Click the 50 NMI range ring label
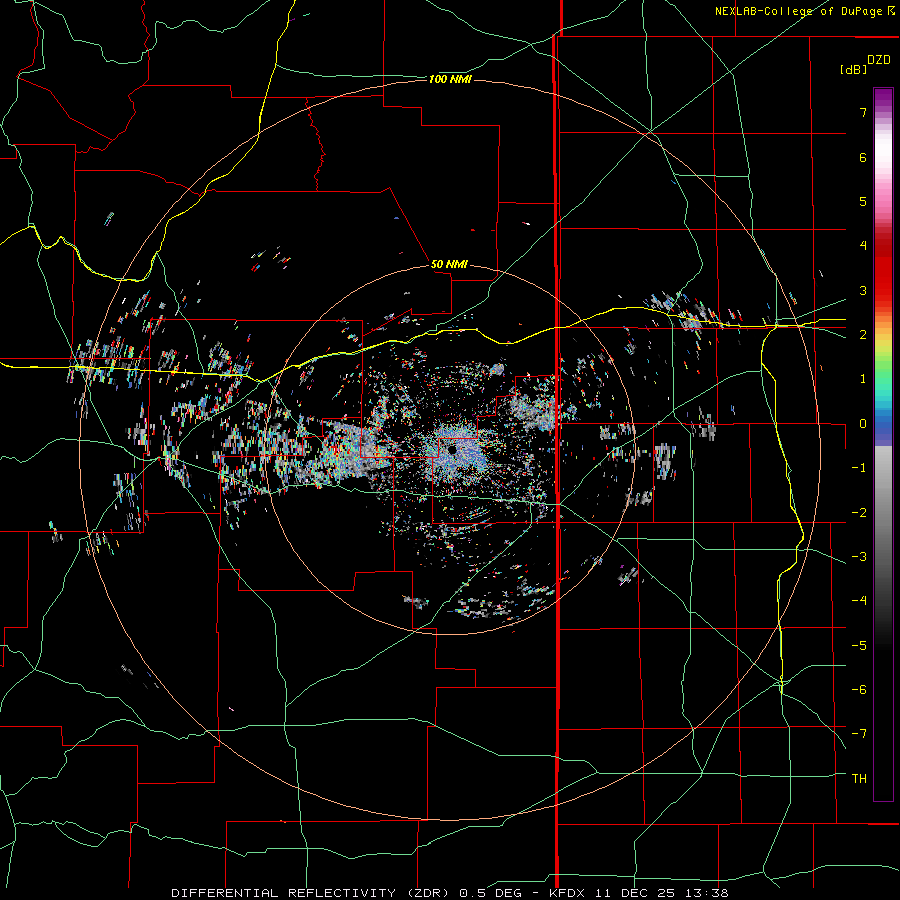Image resolution: width=900 pixels, height=900 pixels. click(449, 264)
